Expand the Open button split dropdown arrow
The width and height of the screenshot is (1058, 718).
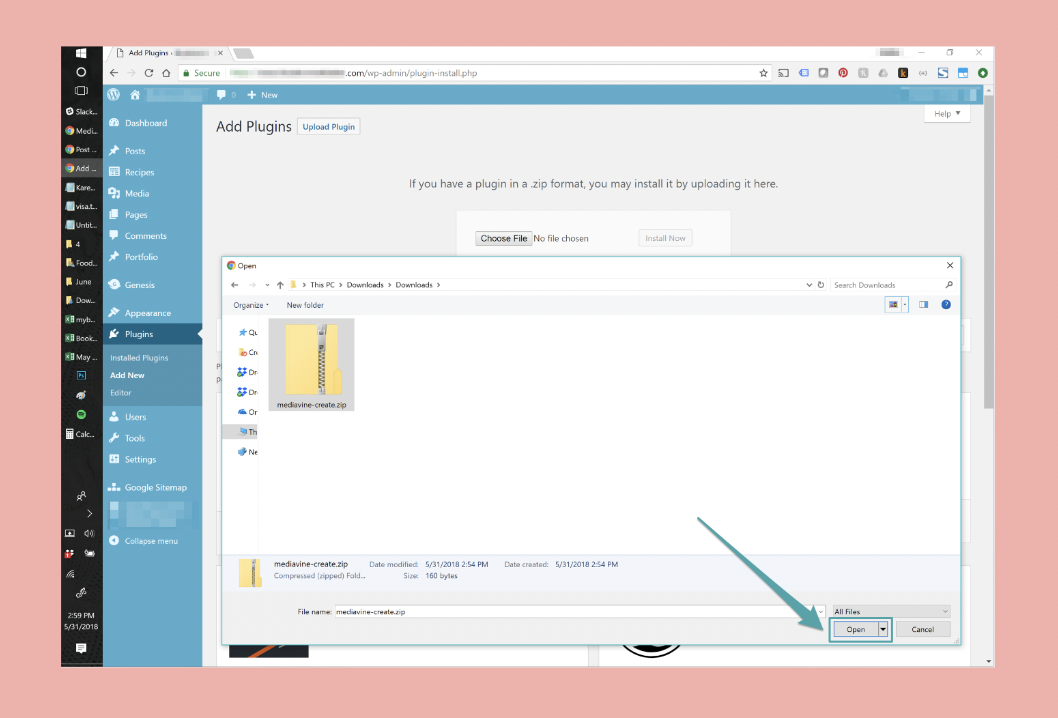tap(883, 629)
